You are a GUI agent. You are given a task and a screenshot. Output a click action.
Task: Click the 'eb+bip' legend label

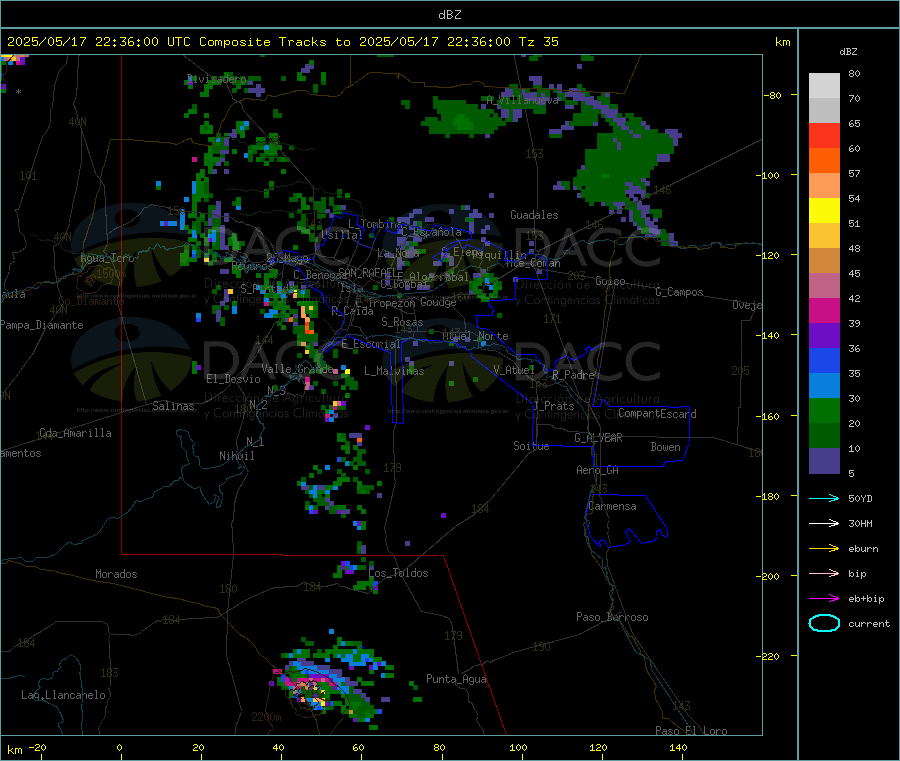click(866, 599)
